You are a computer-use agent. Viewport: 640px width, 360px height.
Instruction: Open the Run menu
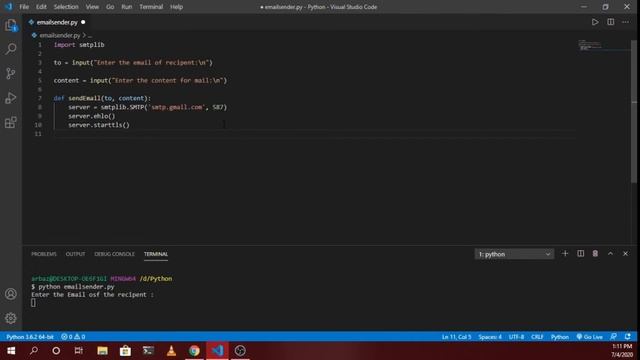[127, 7]
